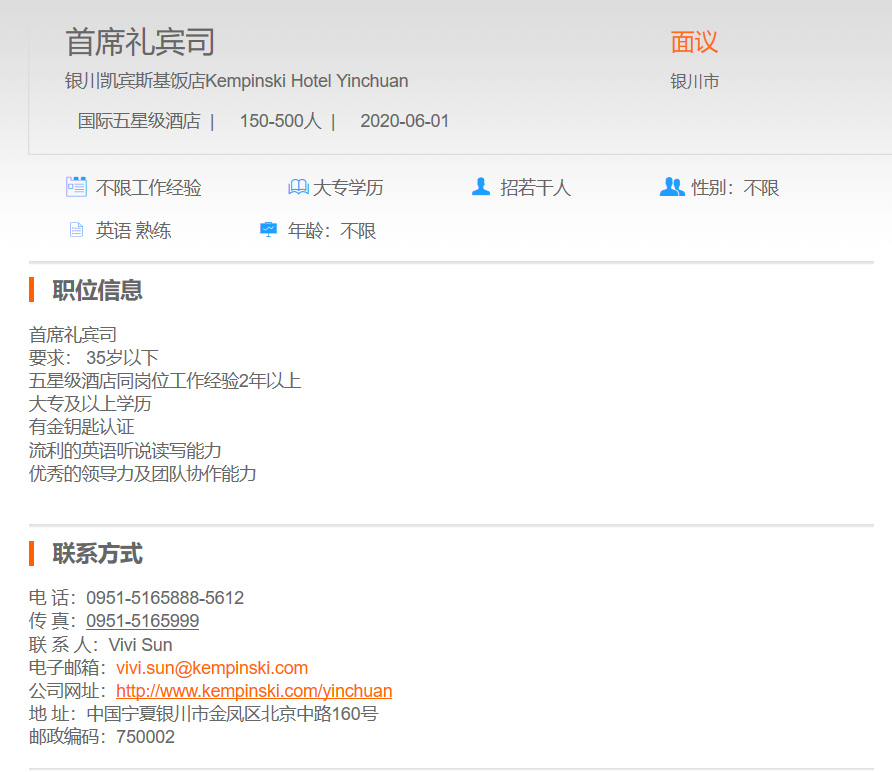Click the two-people icon beside 性别
Viewport: 892px width, 772px height.
(x=672, y=187)
